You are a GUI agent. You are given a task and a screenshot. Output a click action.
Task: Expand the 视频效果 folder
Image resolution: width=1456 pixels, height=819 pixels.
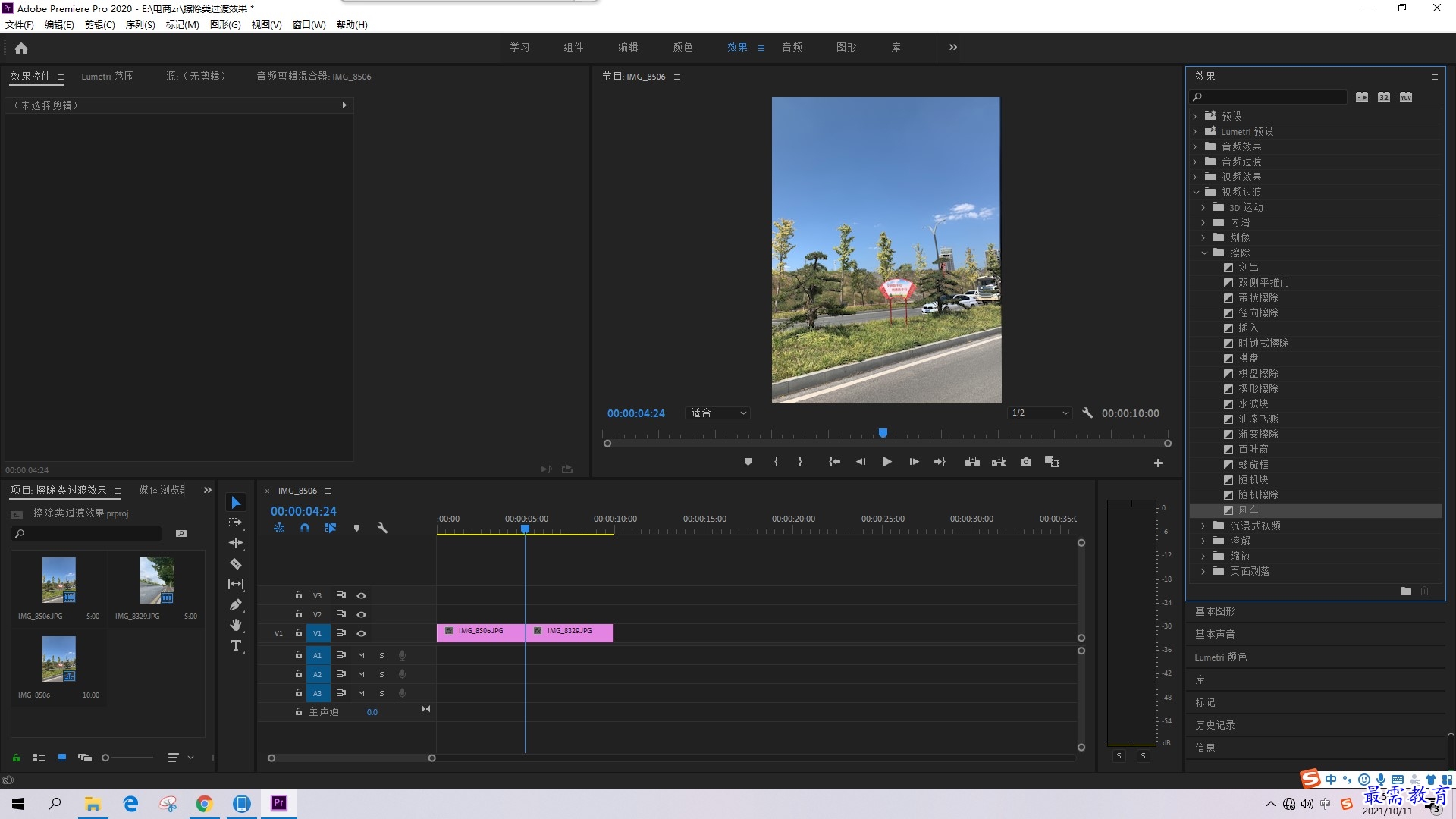coord(1195,177)
